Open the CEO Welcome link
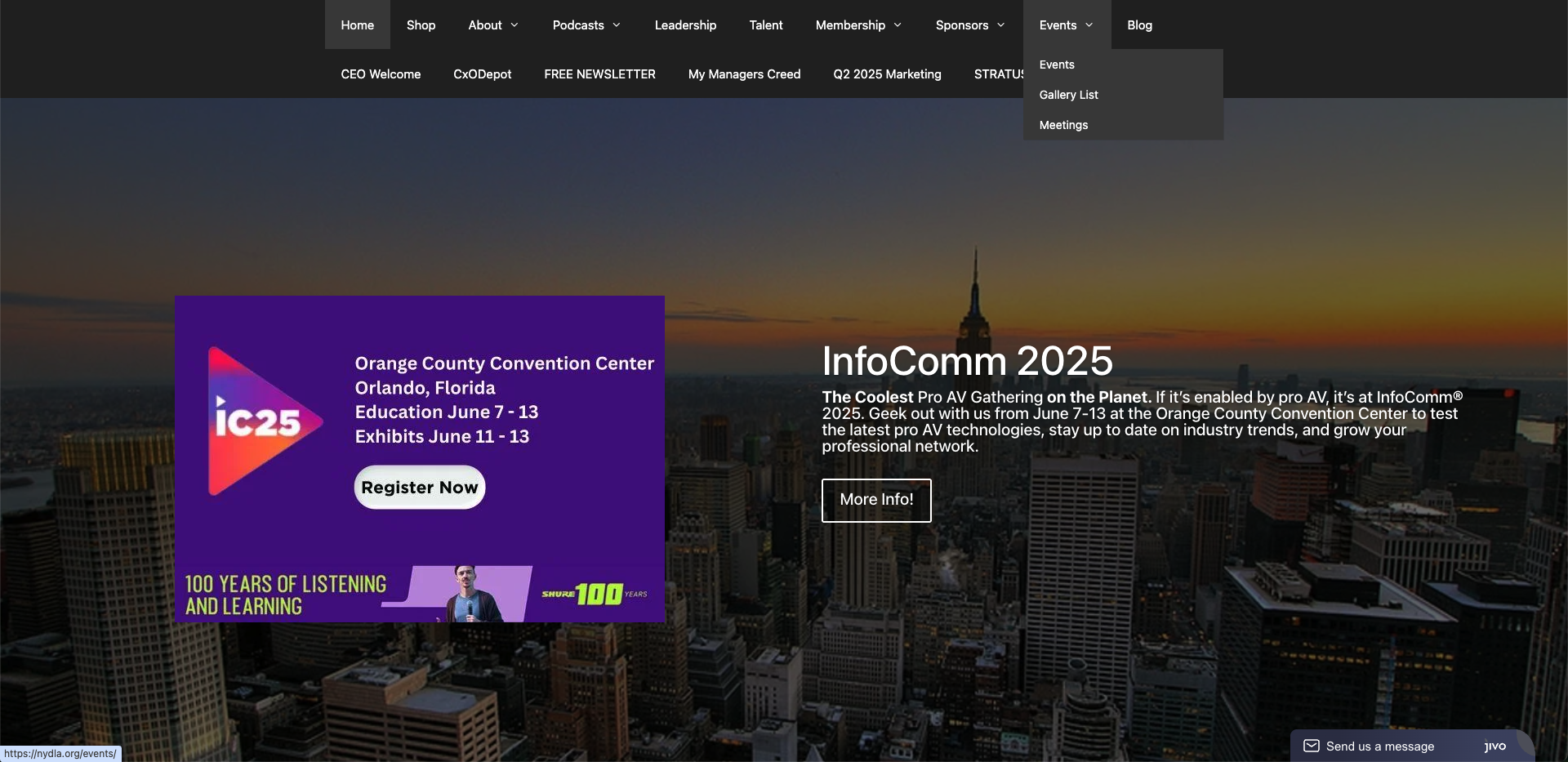 pos(381,74)
